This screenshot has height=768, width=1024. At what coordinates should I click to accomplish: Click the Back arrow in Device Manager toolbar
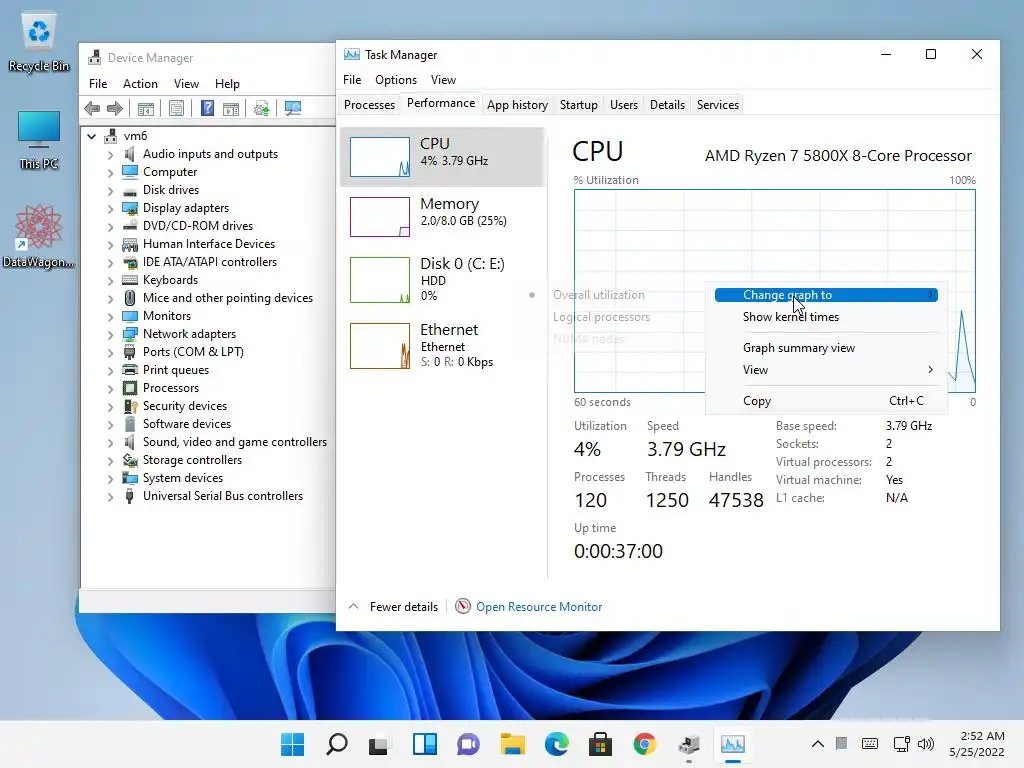tap(93, 108)
